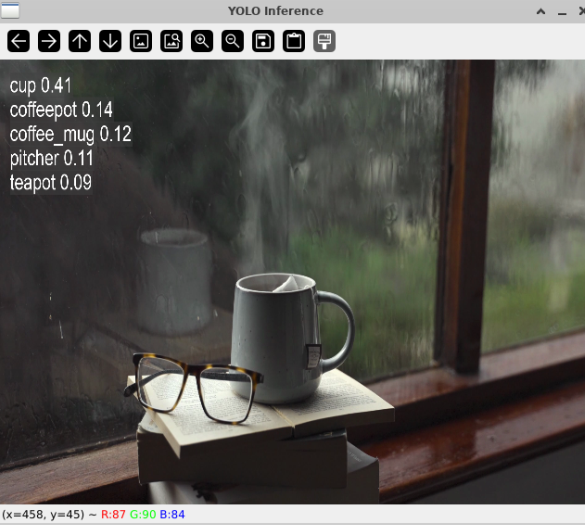585x525 pixels.
Task: Zoom out with the magnifier minus icon
Action: [232, 41]
